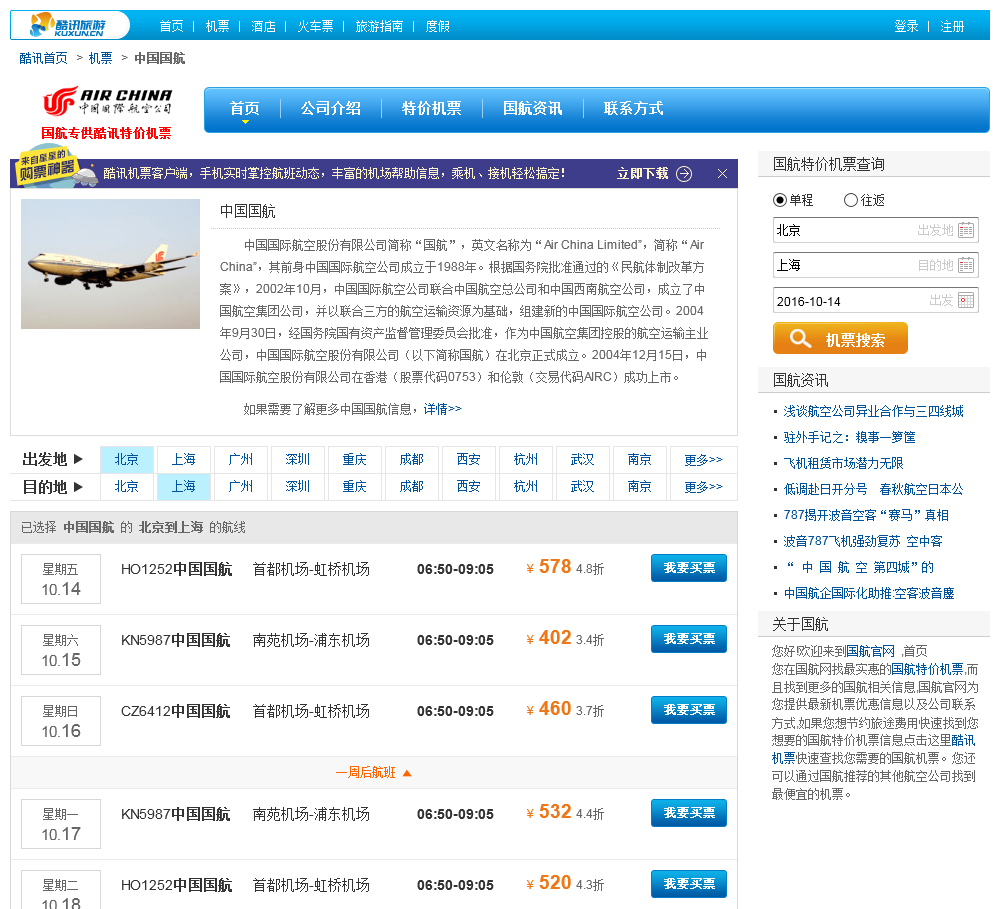1000x909 pixels.
Task: Open news 波音787飞机强劲复苏 空中客
Action: pos(863,542)
